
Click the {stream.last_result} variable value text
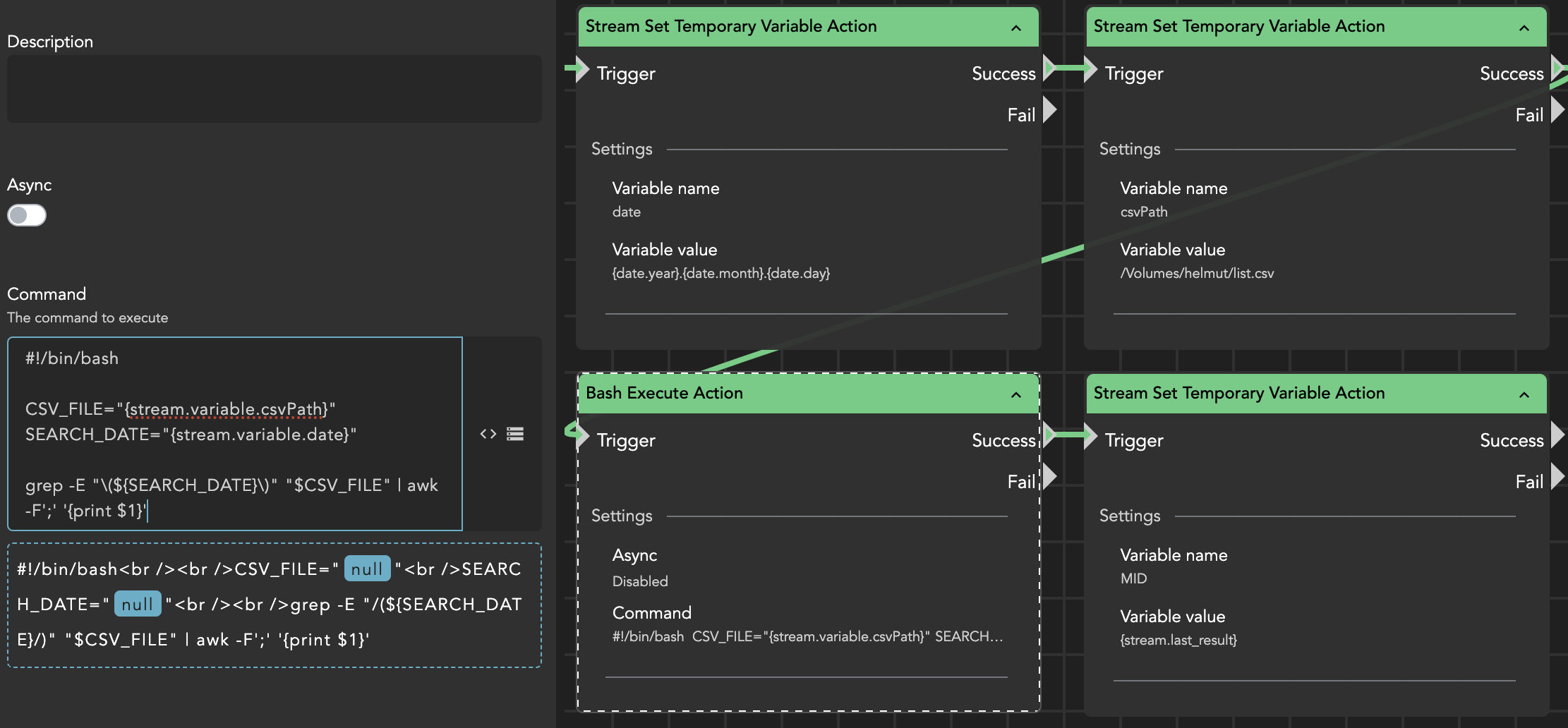click(x=1178, y=641)
